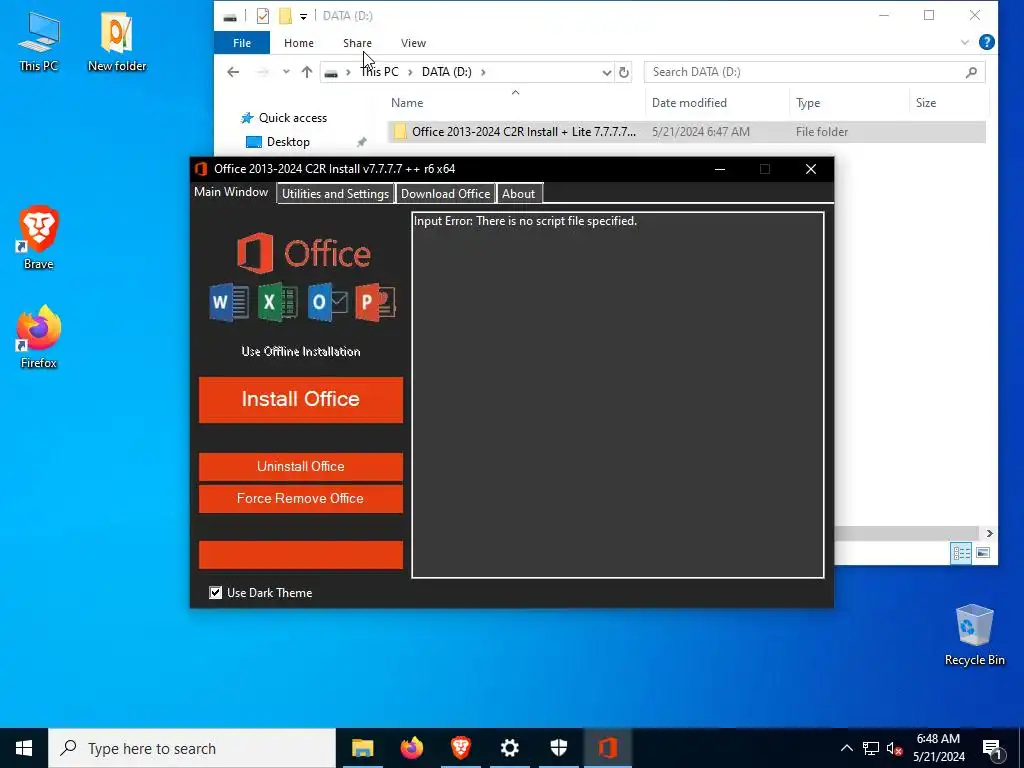Click the PowerPoint icon in installer
This screenshot has height=768, width=1024.
click(x=375, y=302)
